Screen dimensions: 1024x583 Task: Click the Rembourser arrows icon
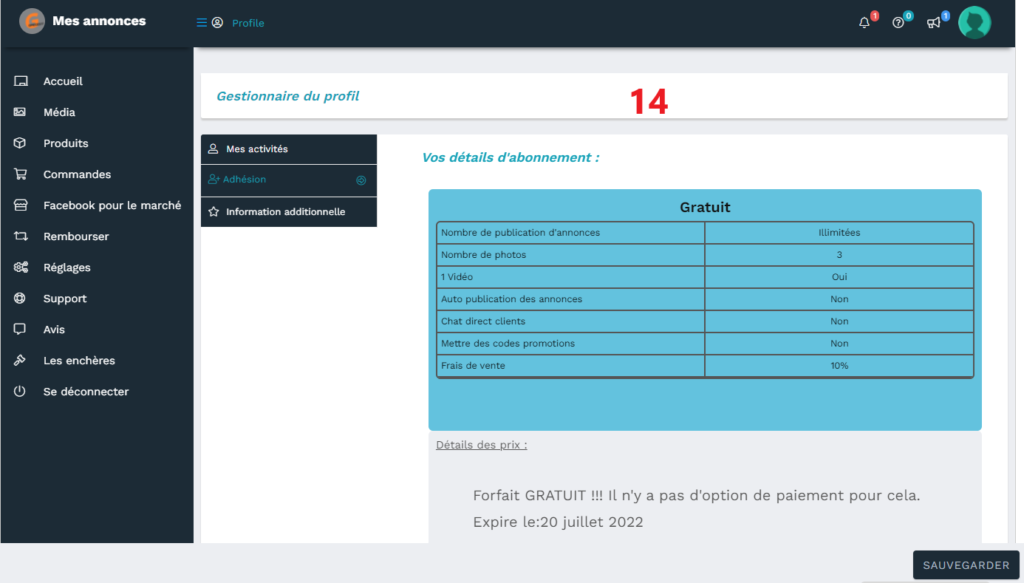tap(20, 236)
